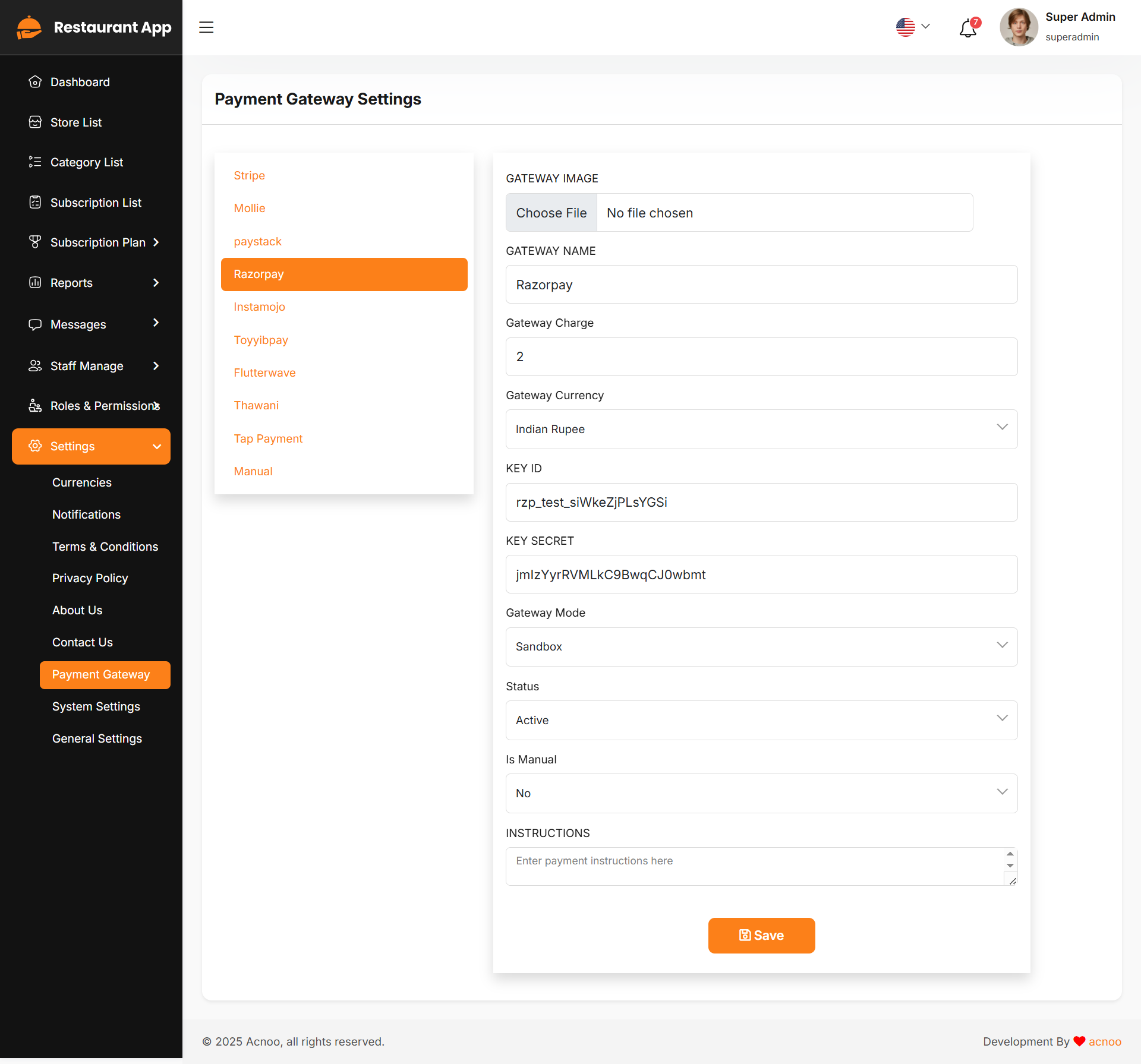Open the Gateway Mode Sandbox dropdown
Viewport: 1141px width, 1064px height.
pyautogui.click(x=761, y=646)
